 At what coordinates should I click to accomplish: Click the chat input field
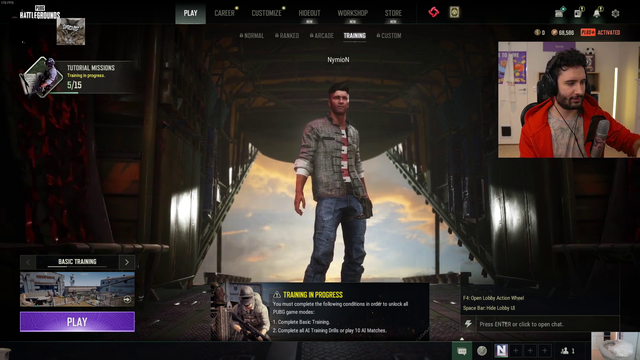[547, 324]
